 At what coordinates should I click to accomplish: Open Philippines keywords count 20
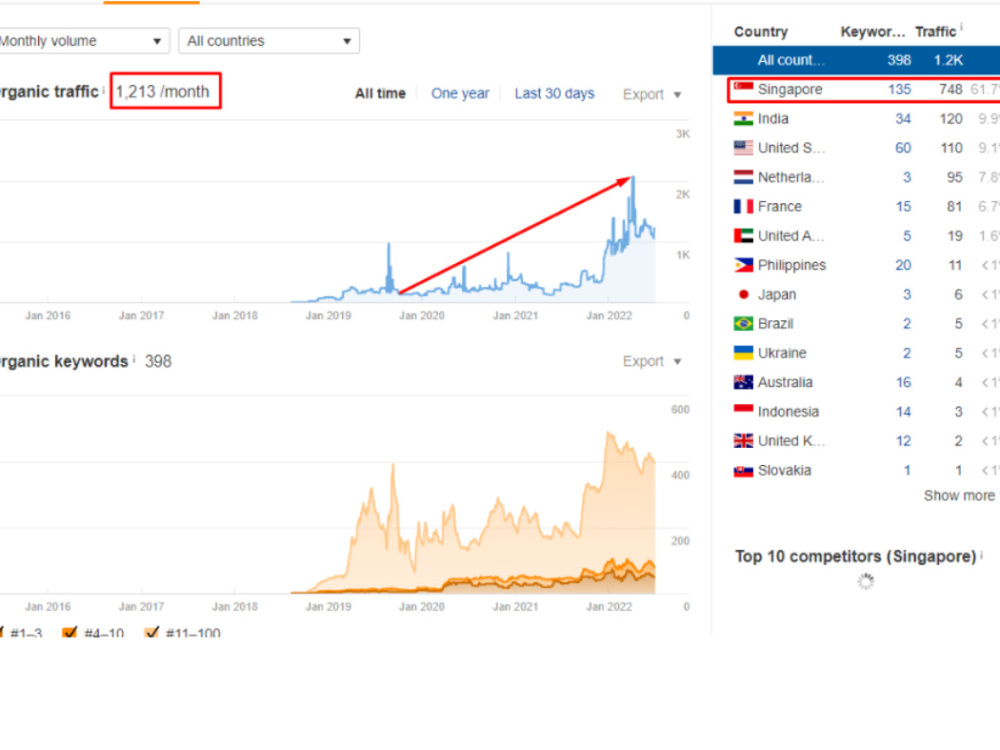[903, 265]
